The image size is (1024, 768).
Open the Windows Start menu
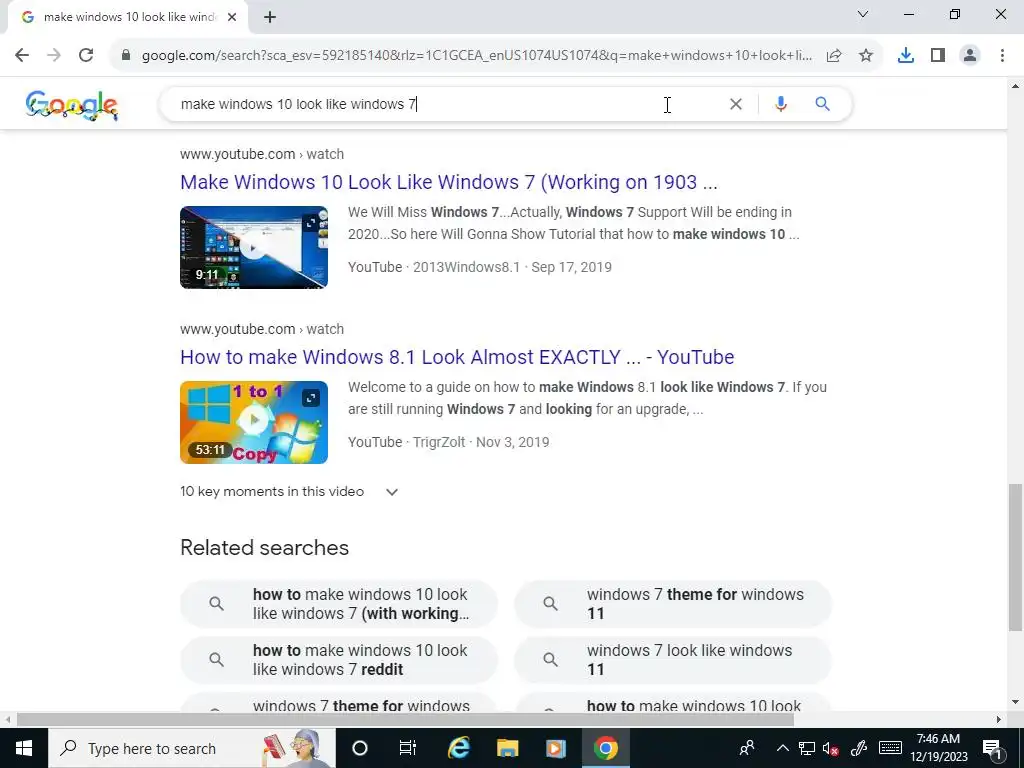pyautogui.click(x=24, y=748)
